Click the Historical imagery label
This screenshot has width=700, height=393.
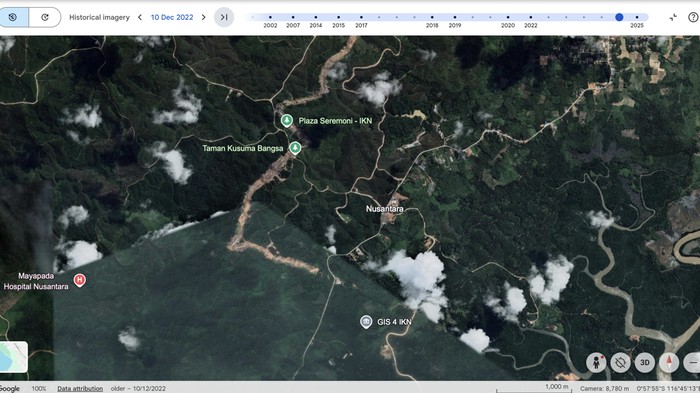[x=99, y=17]
